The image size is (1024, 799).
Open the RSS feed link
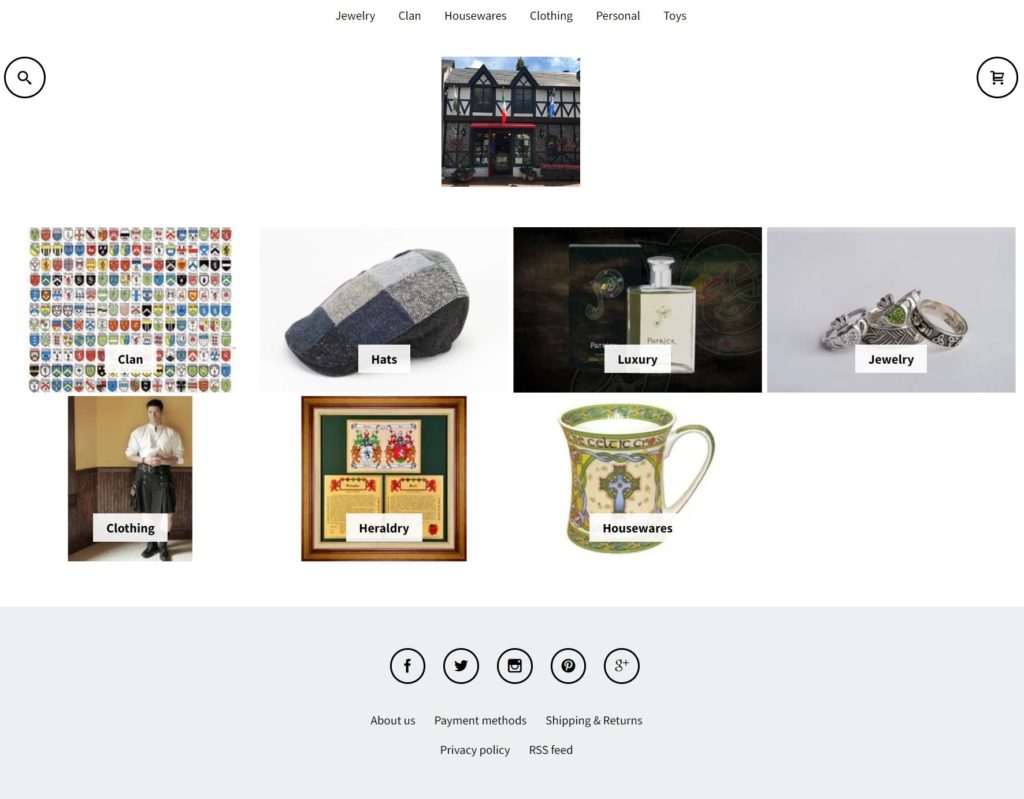[551, 750]
